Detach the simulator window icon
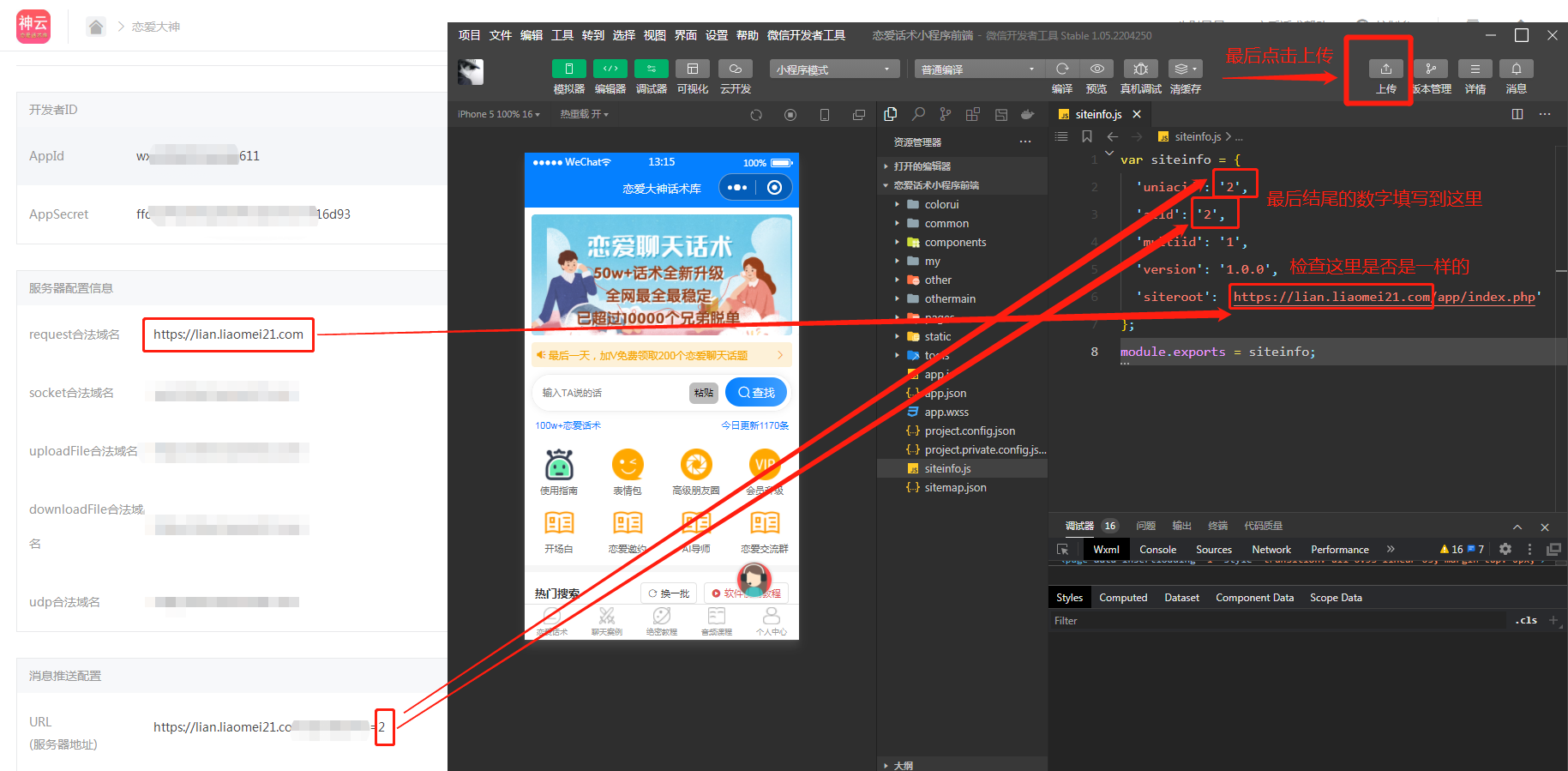Screen dimensions: 1568x771 click(859, 115)
